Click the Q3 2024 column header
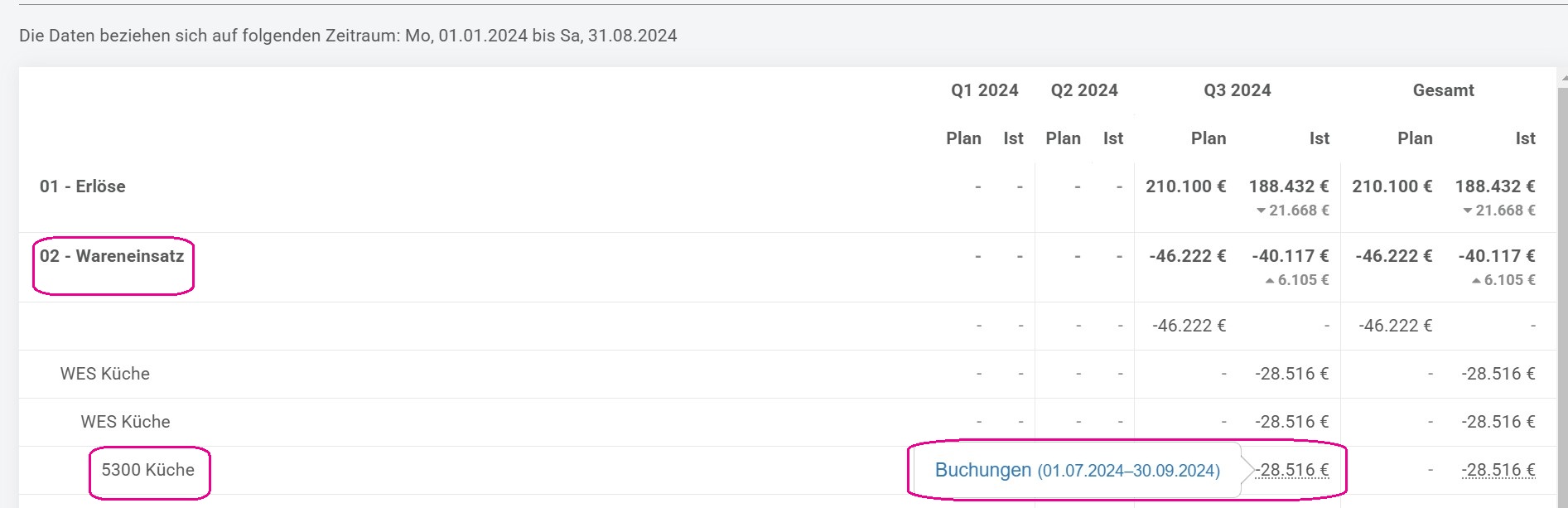Viewport: 1568px width, 508px height. pos(1238,90)
